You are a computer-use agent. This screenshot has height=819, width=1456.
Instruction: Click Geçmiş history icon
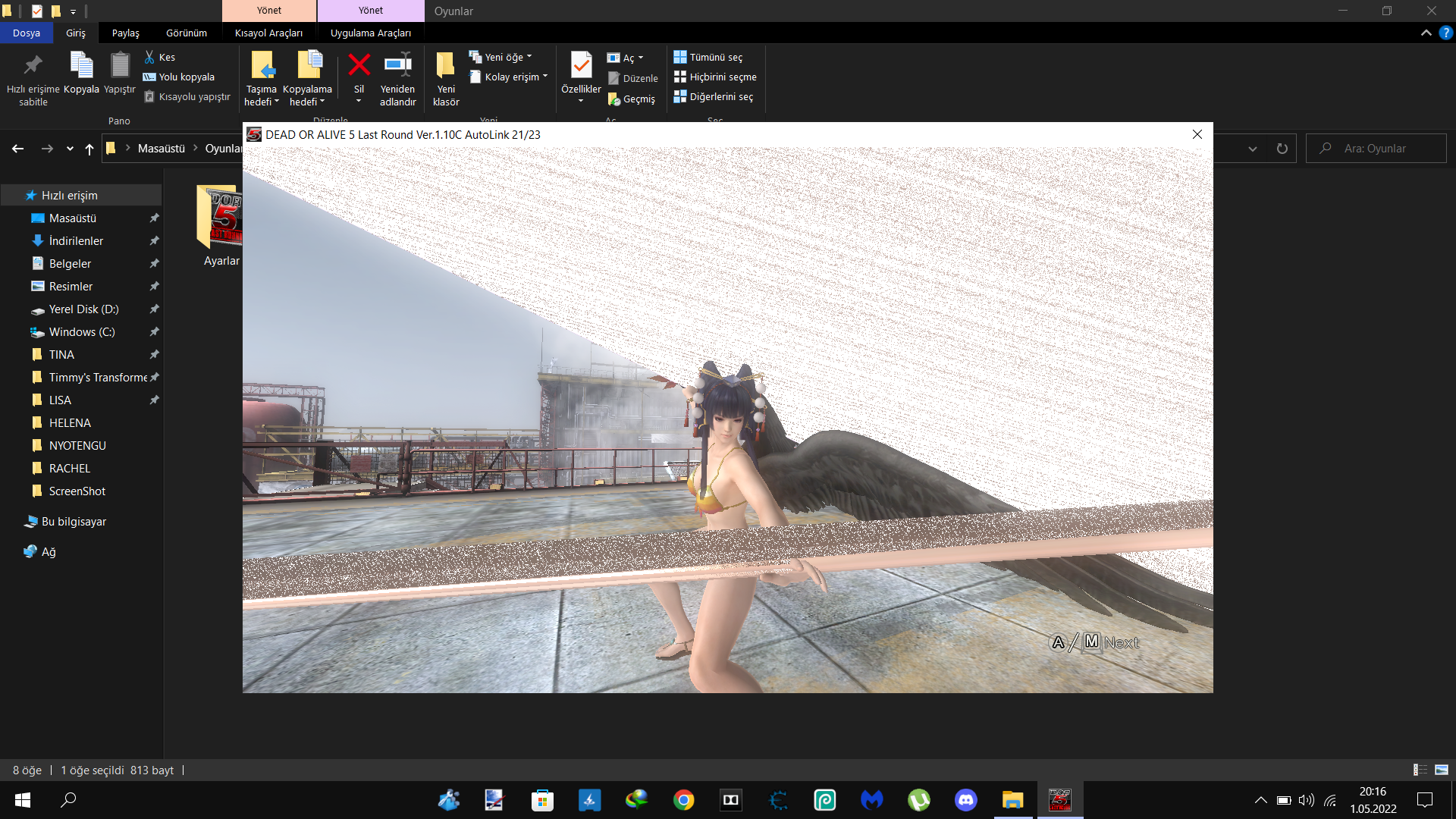pyautogui.click(x=614, y=99)
